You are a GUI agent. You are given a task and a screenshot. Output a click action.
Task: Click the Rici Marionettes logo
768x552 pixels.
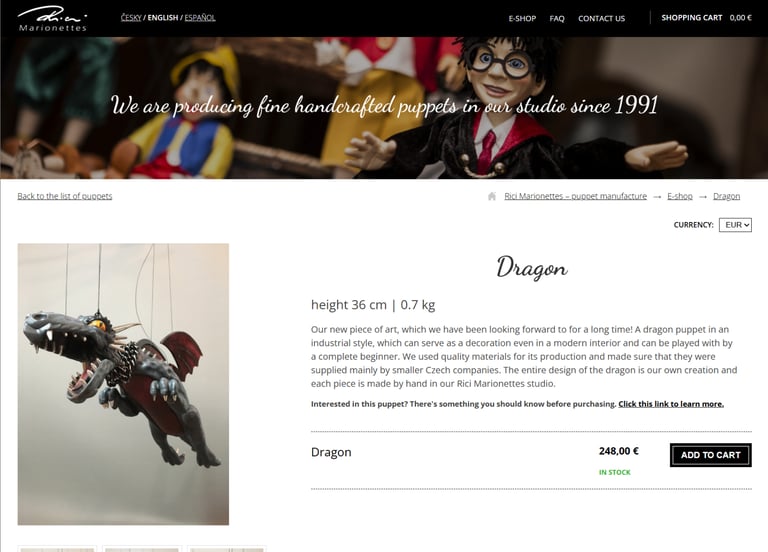52,19
